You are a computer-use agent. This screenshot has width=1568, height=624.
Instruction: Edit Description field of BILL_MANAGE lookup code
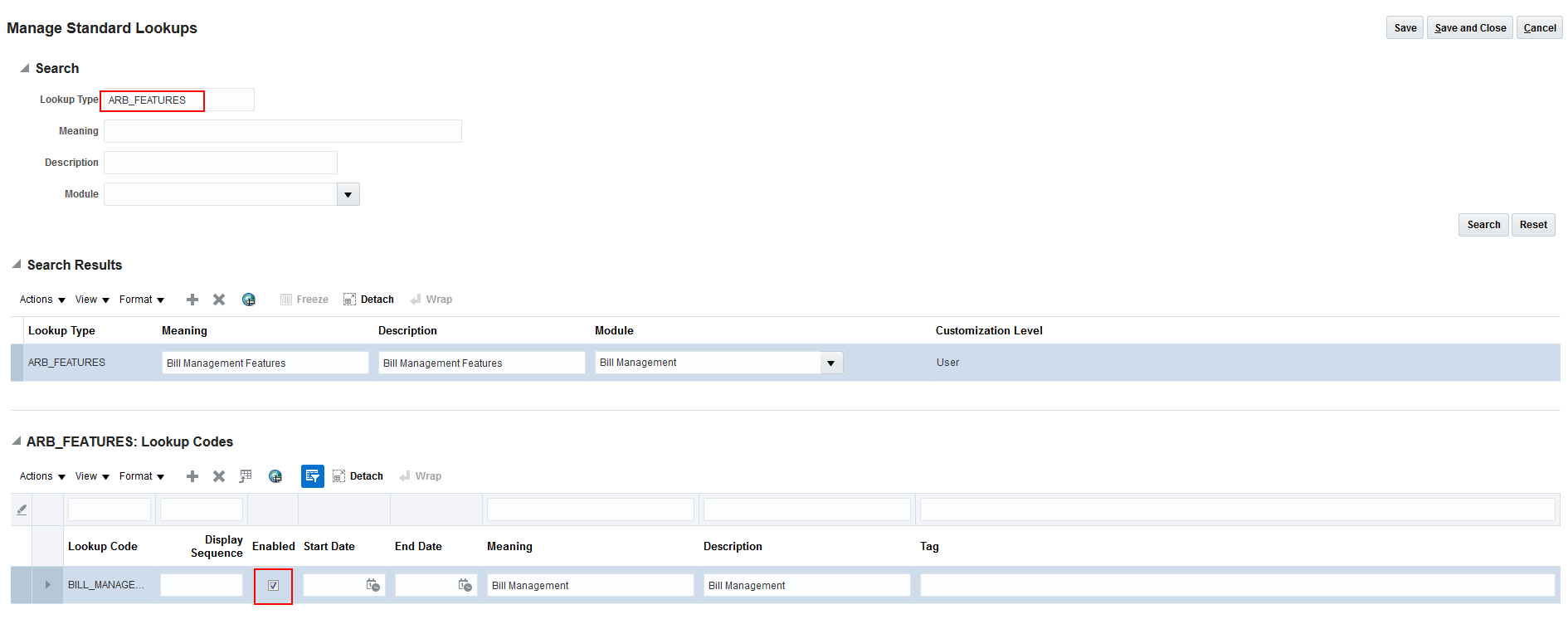[x=807, y=585]
